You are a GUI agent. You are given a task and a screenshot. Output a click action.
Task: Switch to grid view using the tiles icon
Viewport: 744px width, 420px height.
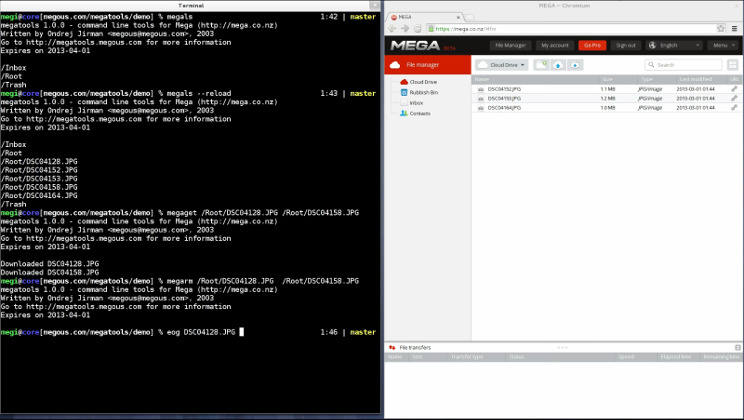tap(733, 65)
